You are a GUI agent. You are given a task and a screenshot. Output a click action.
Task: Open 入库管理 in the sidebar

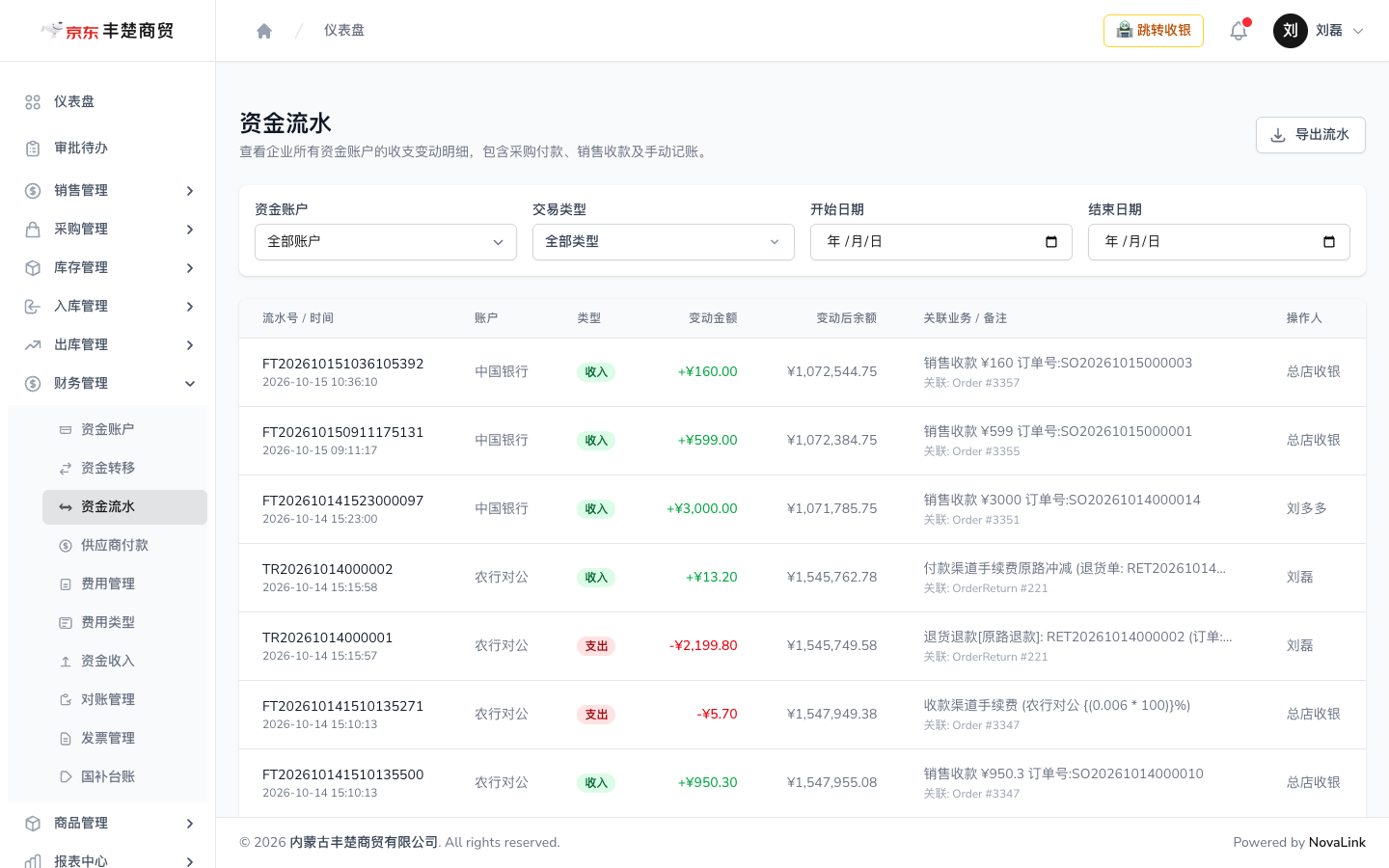107,307
